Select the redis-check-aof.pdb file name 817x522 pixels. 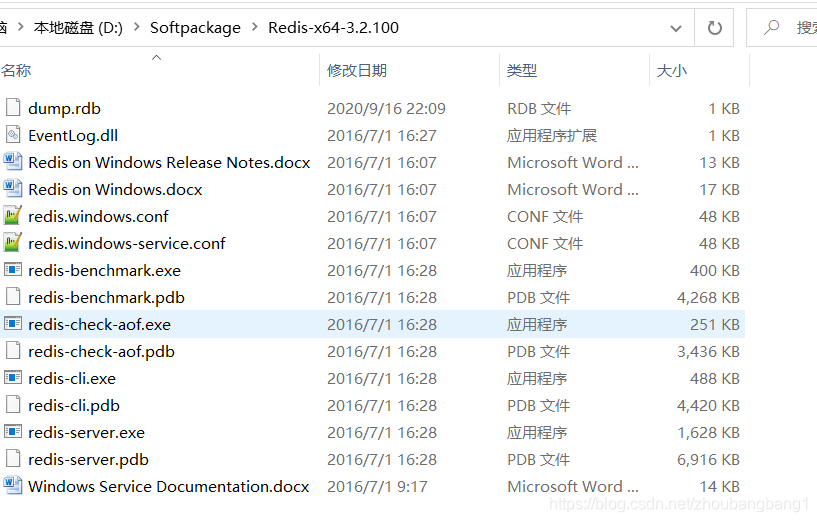(x=101, y=352)
